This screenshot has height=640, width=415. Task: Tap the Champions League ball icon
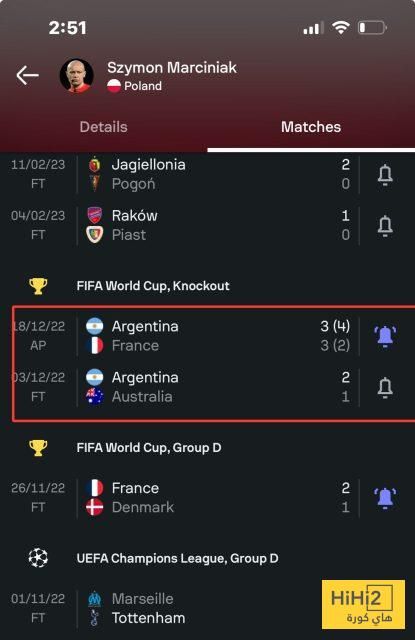38,558
